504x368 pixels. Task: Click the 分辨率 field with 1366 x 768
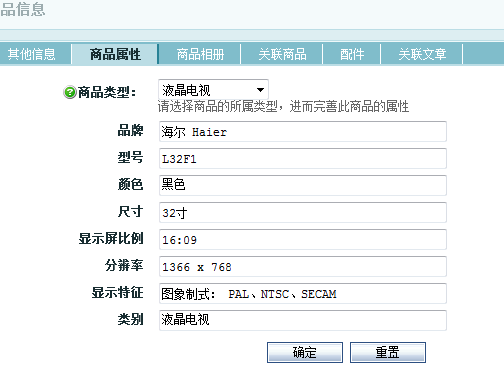(303, 267)
